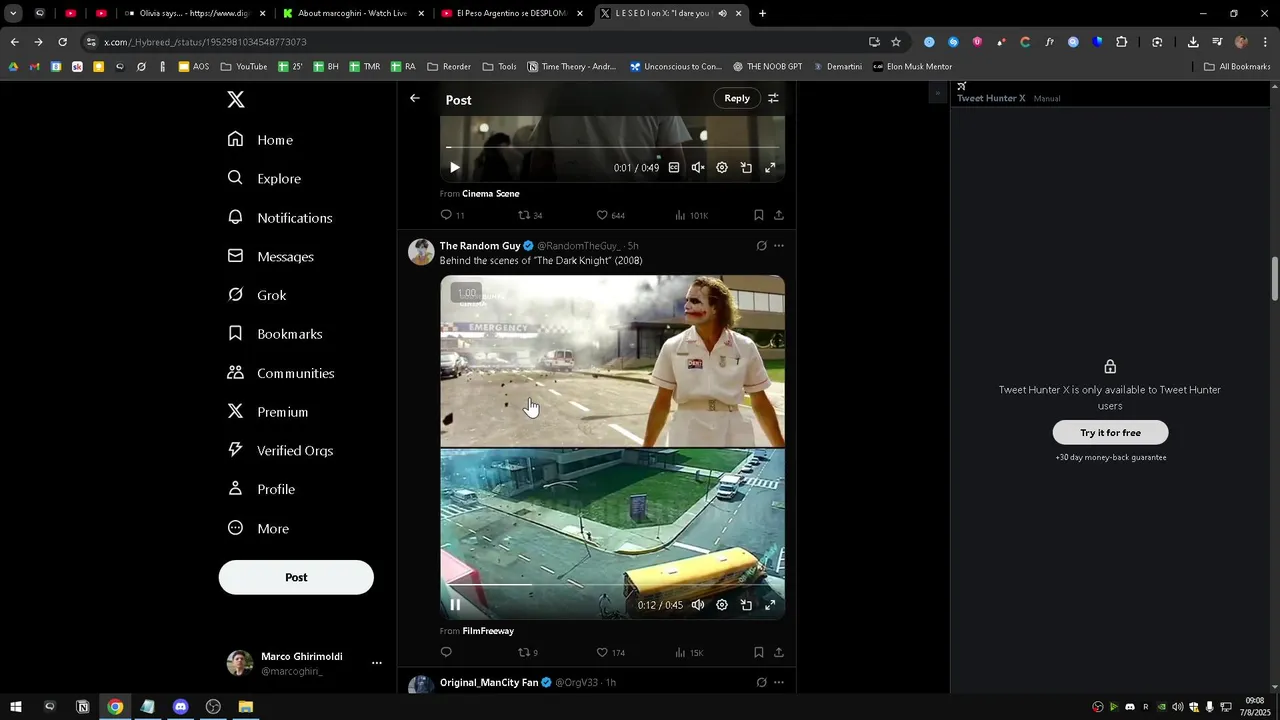
Task: Click the 1.00 speed badge on video
Action: (466, 293)
